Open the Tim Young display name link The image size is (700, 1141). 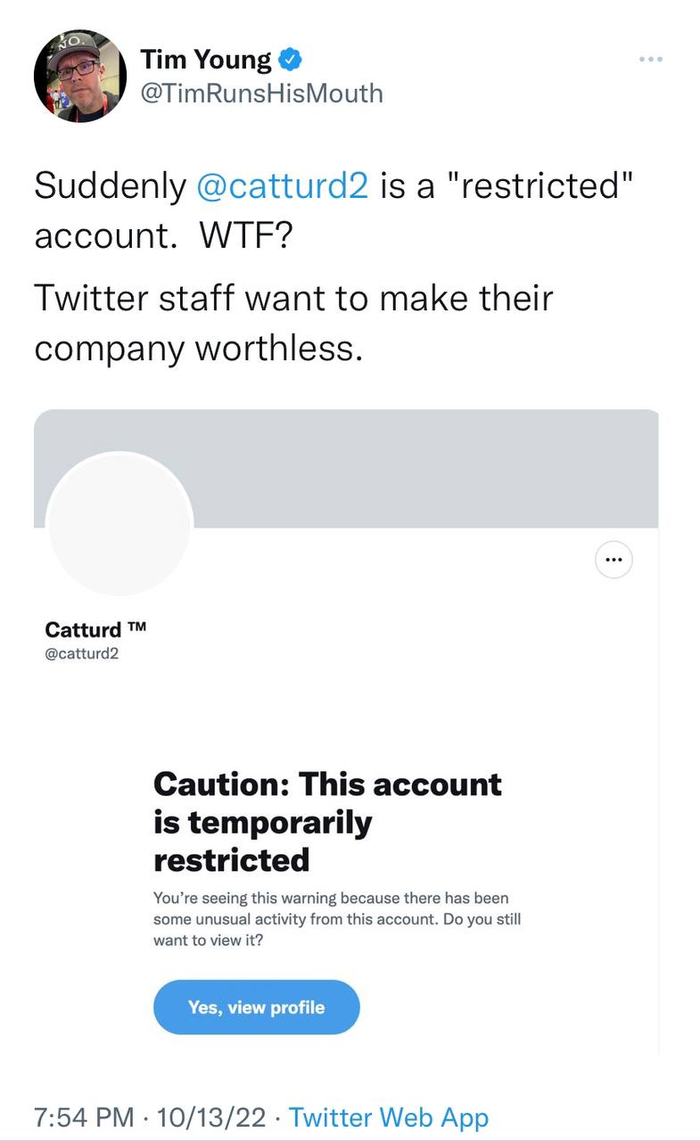[x=206, y=60]
